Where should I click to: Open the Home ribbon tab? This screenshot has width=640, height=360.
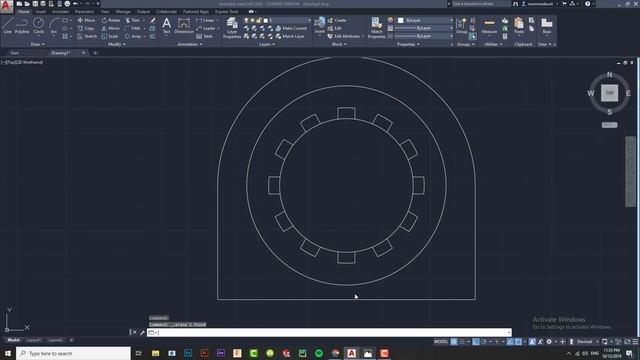(24, 12)
